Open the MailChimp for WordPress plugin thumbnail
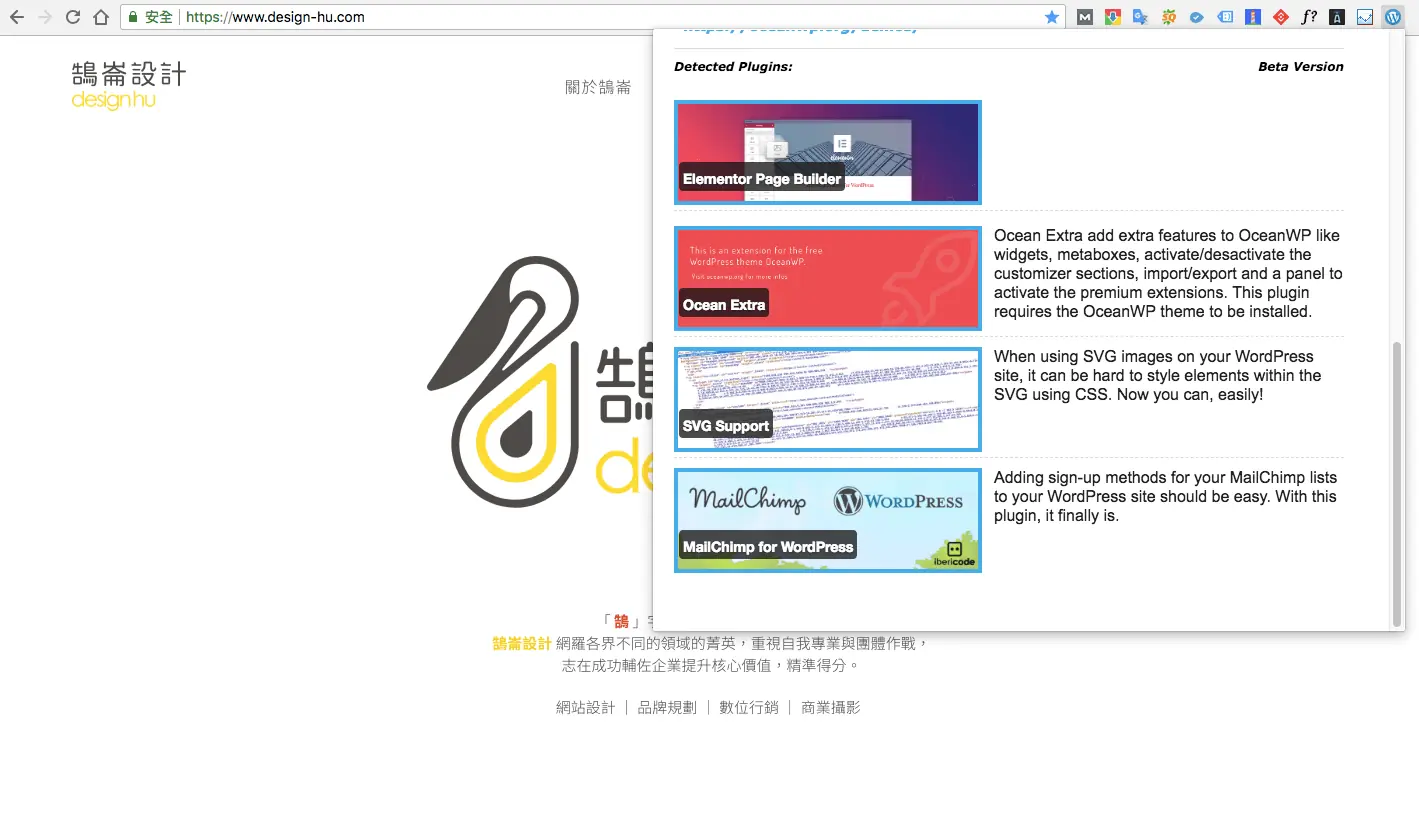1419x820 pixels. [x=828, y=520]
